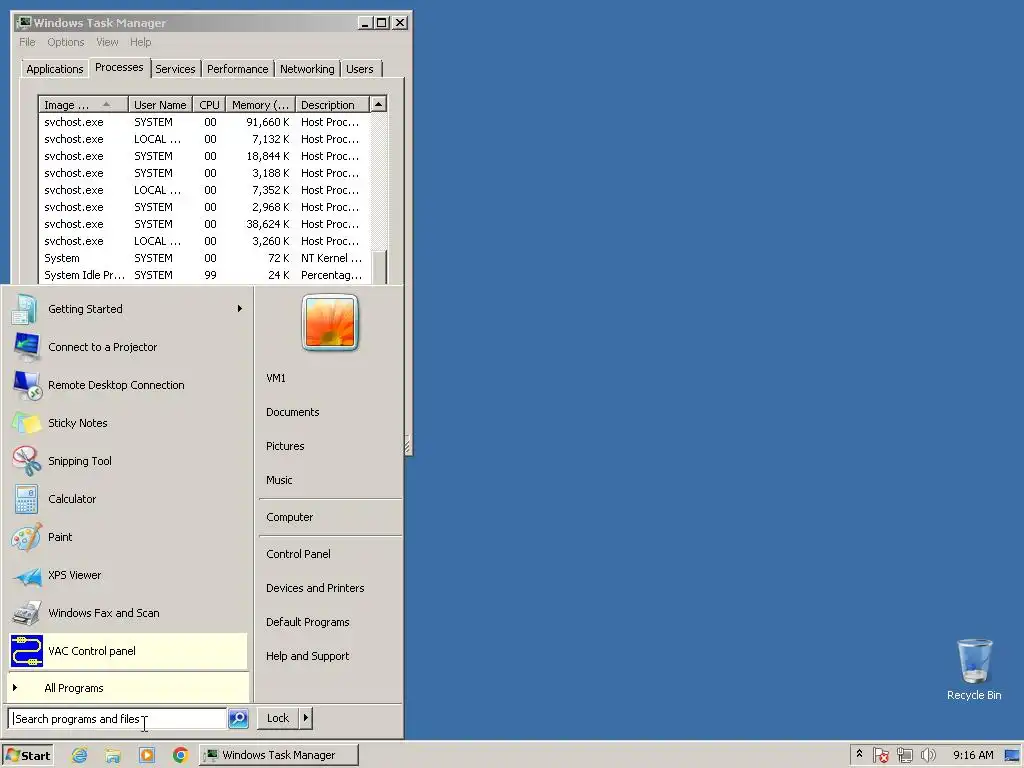Click the 9:16 AM clock
Screen dimensions: 1024x768
(973, 755)
